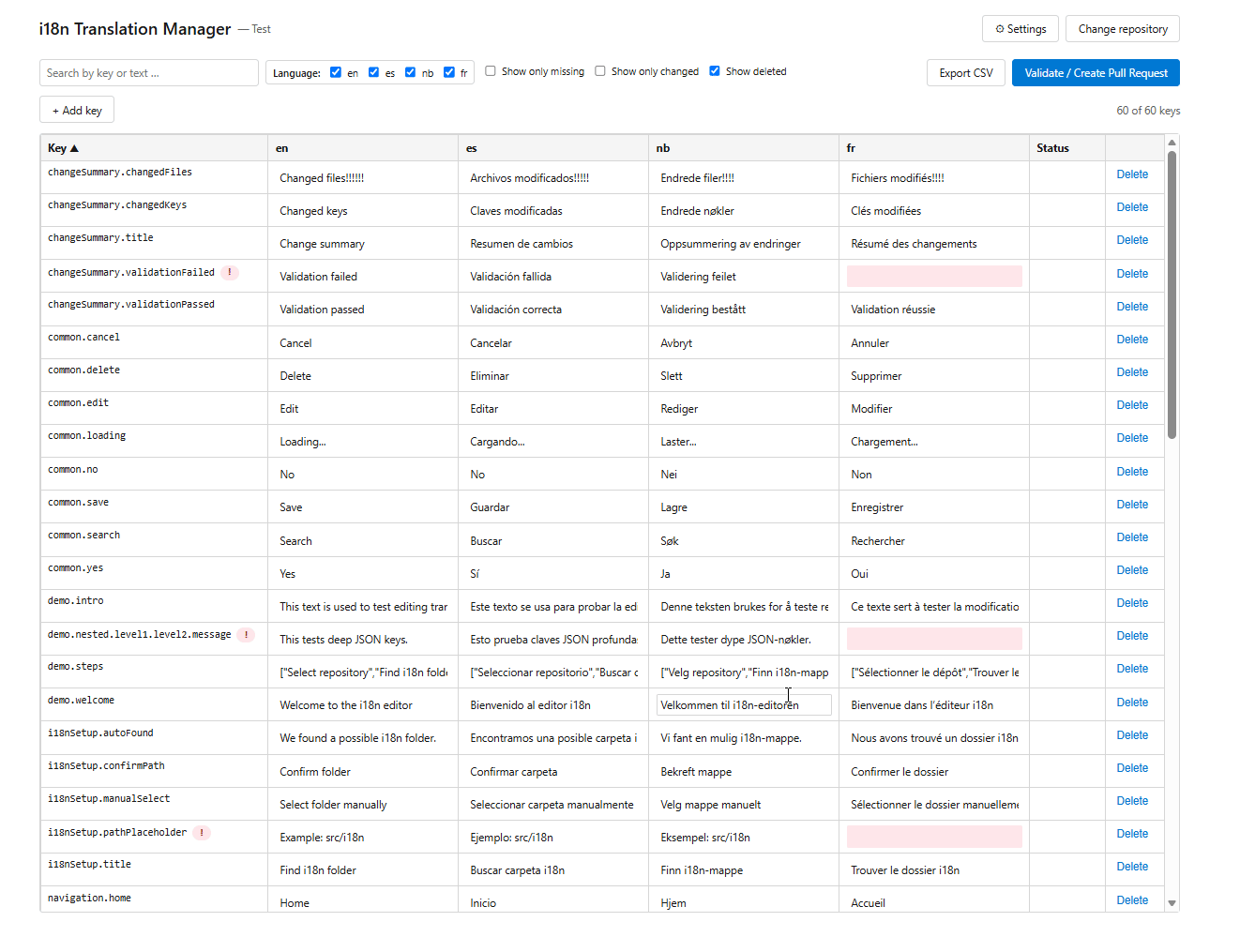Click the empty fr cell for demo.nested.level1.level2.message

[x=934, y=639]
